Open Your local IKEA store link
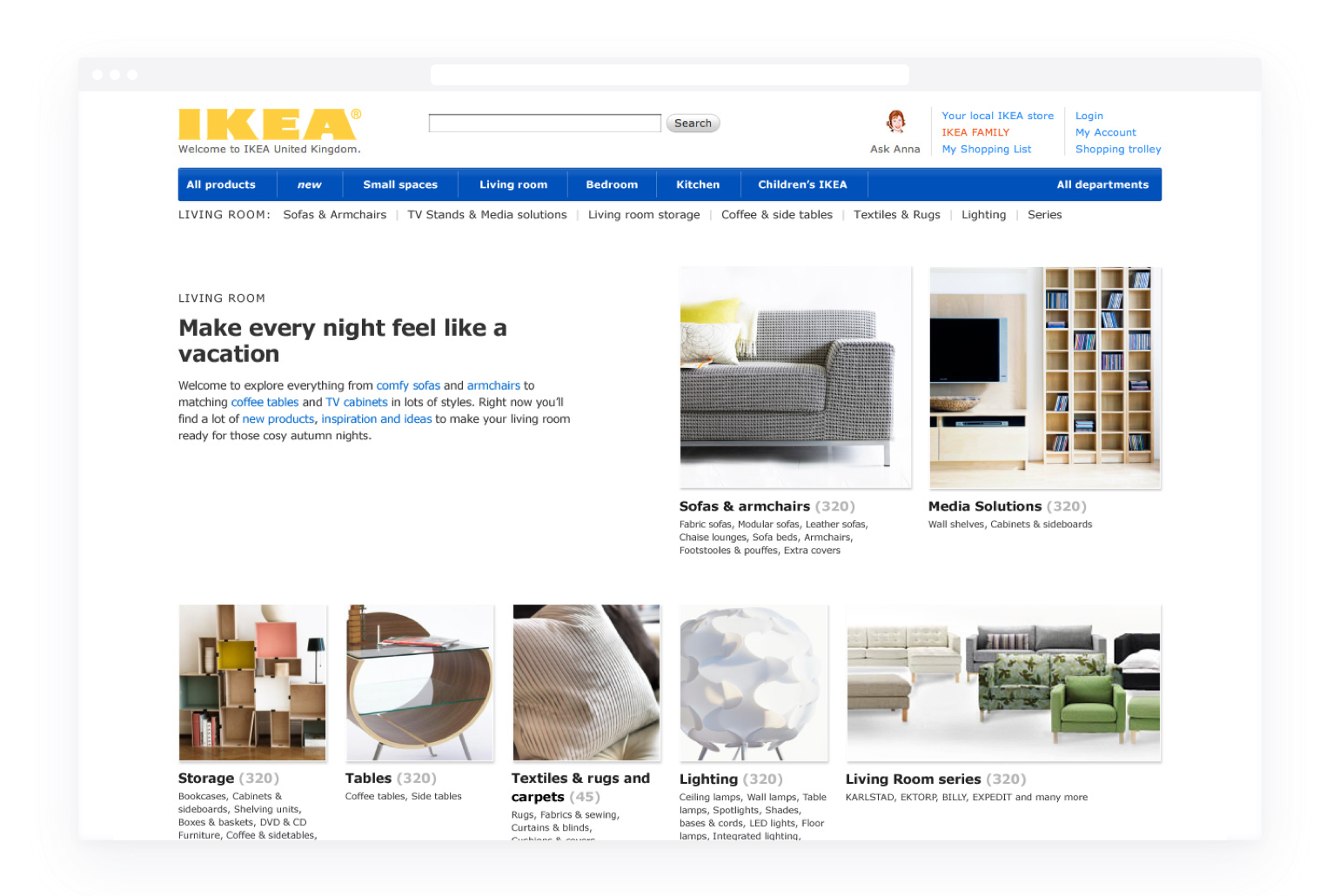 pyautogui.click(x=997, y=116)
